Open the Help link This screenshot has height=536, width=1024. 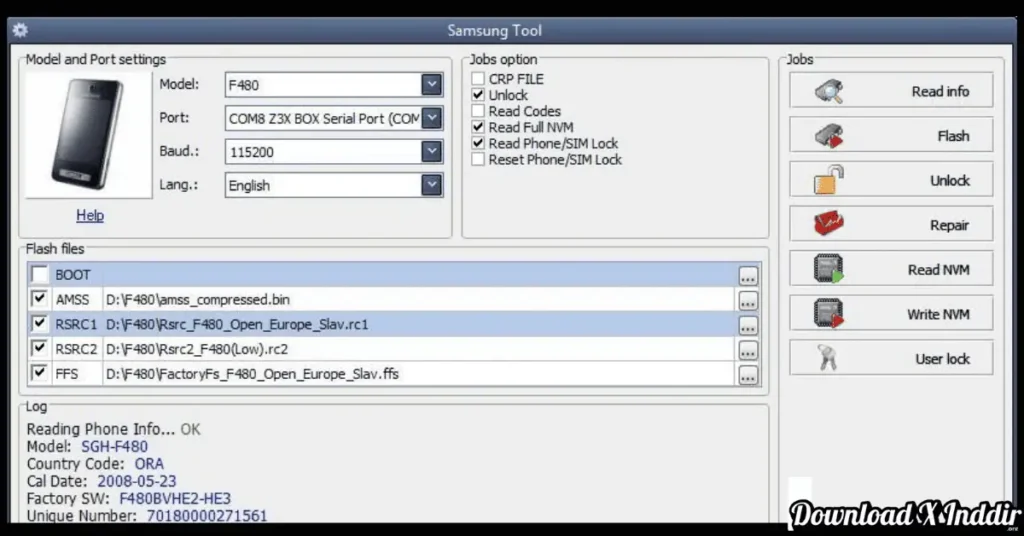[x=90, y=215]
